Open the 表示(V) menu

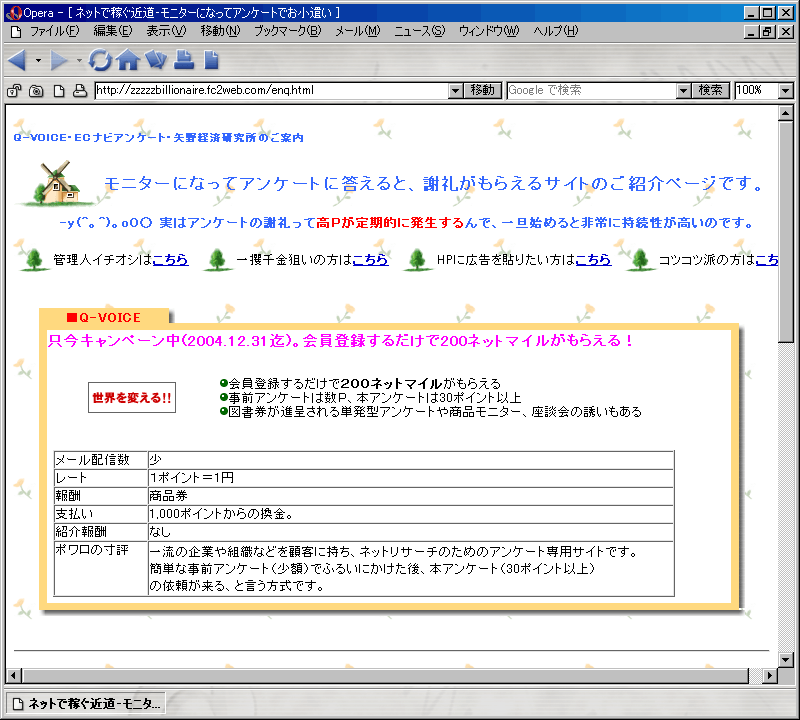pos(166,31)
